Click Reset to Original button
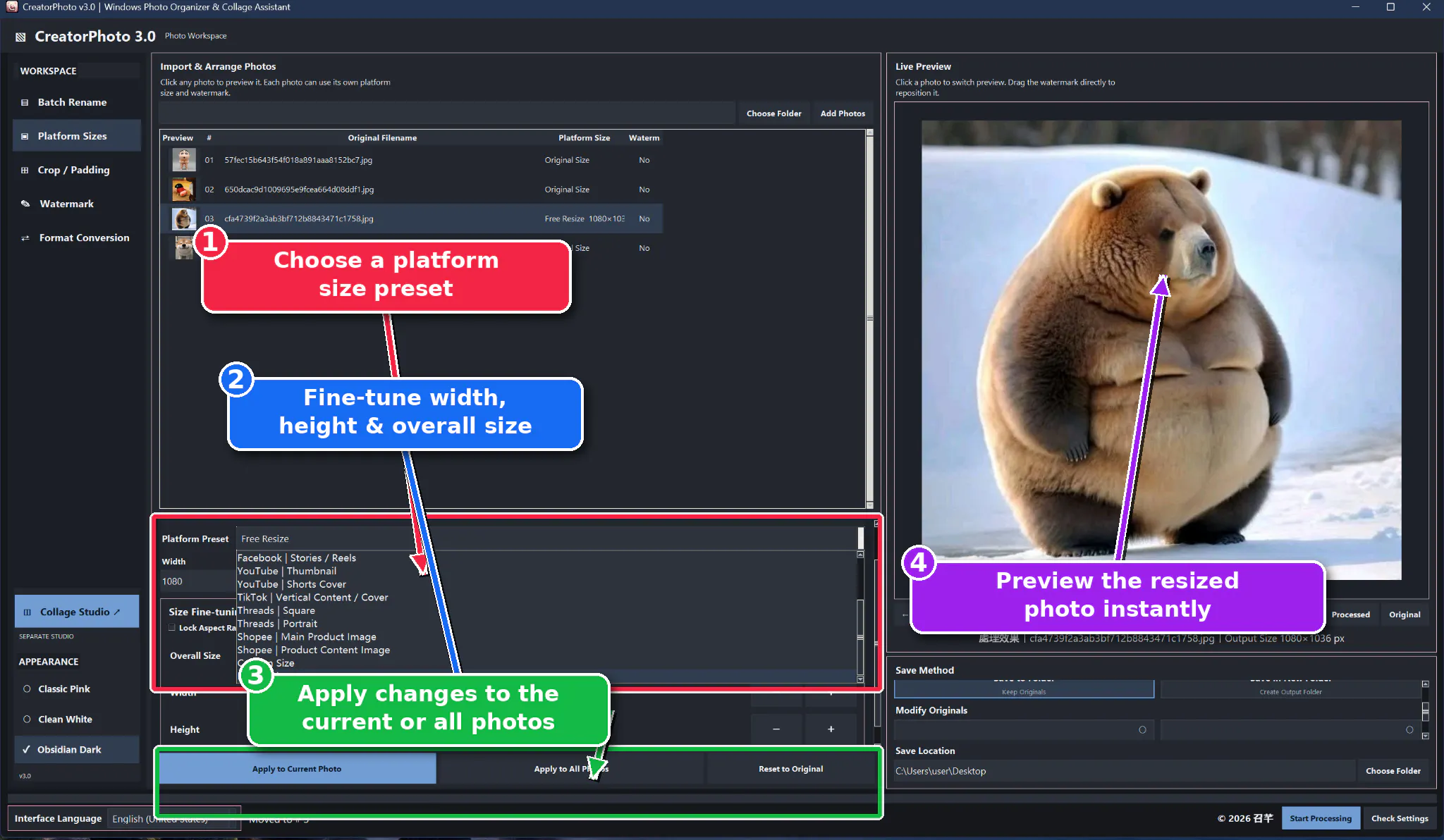1444x840 pixels. (790, 769)
